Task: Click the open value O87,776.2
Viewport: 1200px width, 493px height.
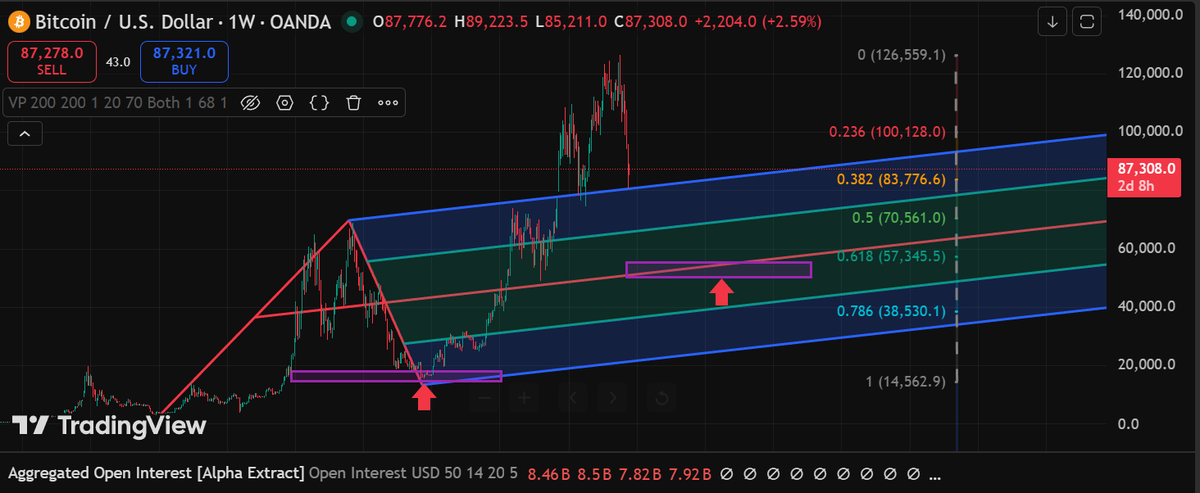Action: 409,21
